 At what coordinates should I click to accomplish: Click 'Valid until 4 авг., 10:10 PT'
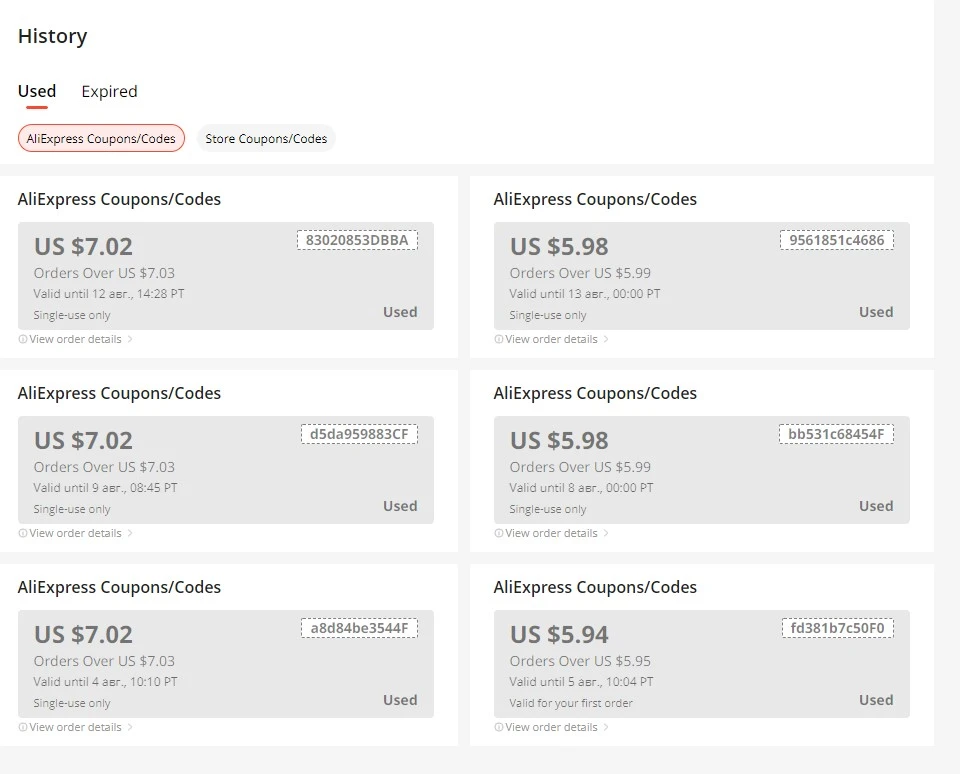pyautogui.click(x=105, y=682)
